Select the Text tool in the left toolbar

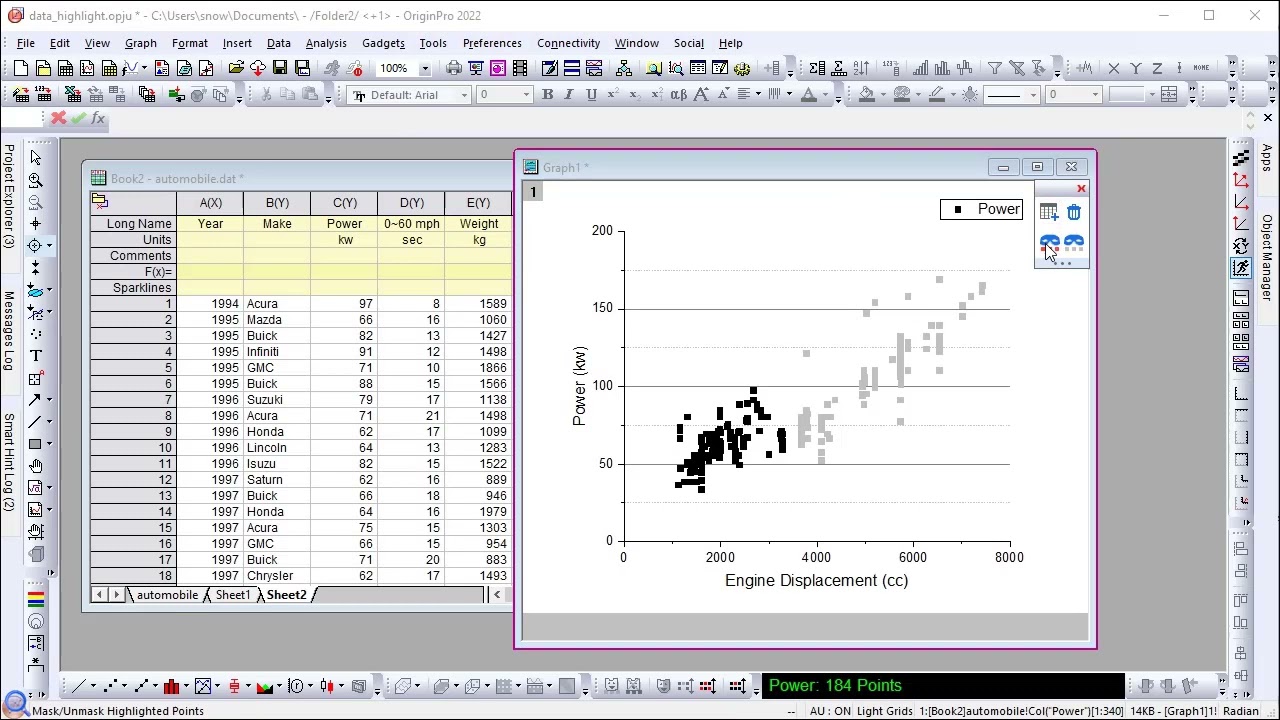[x=36, y=356]
